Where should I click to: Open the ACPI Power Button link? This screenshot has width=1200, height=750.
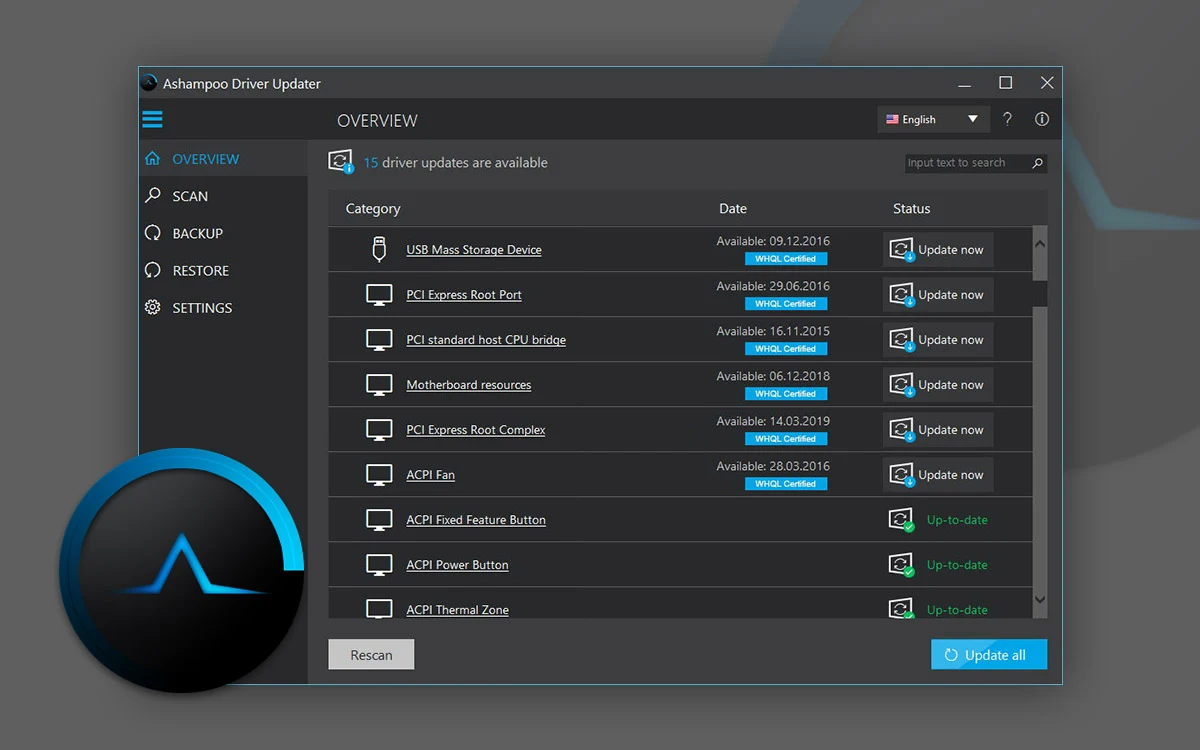[457, 565]
